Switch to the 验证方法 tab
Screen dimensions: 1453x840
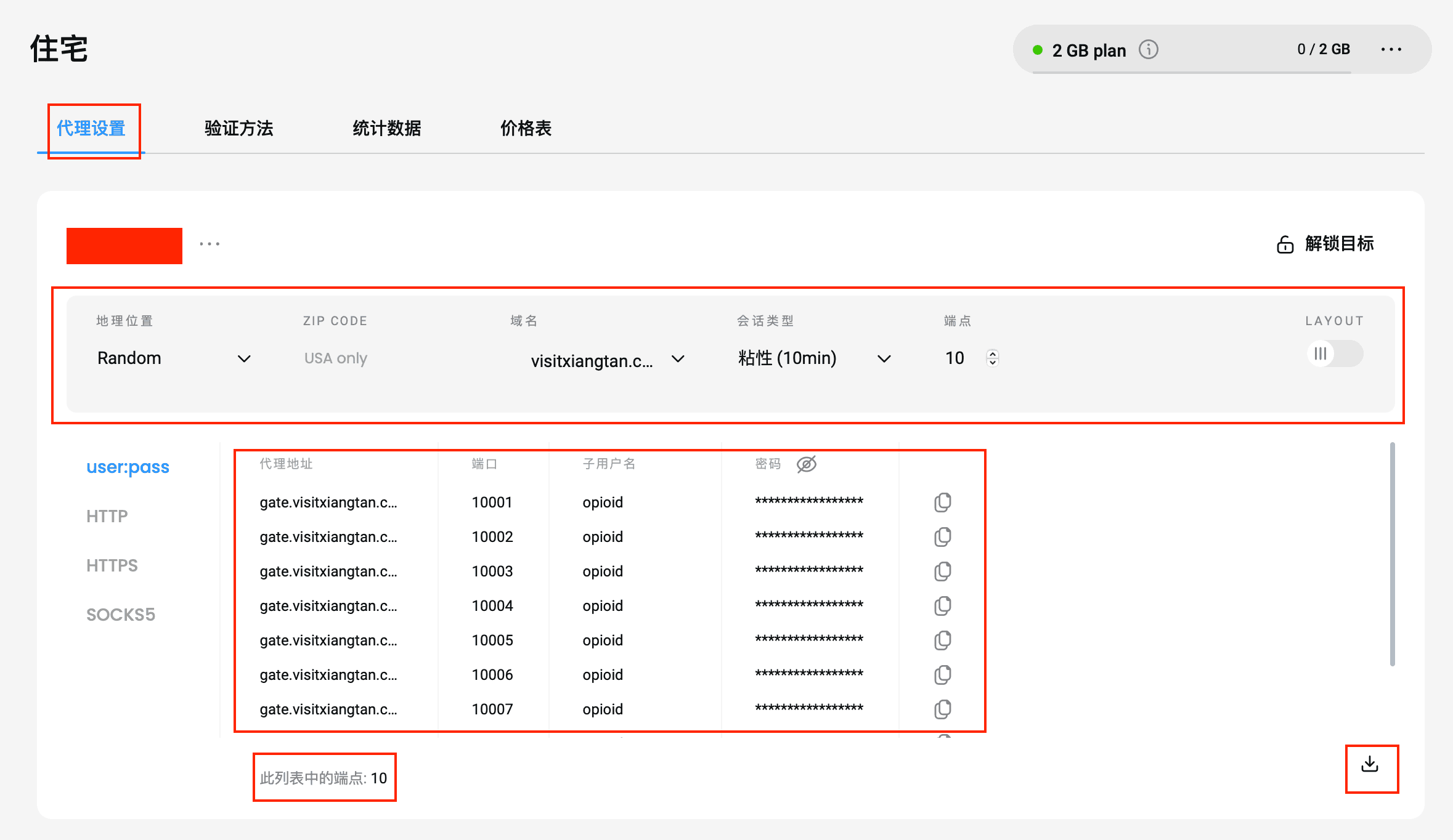[239, 128]
